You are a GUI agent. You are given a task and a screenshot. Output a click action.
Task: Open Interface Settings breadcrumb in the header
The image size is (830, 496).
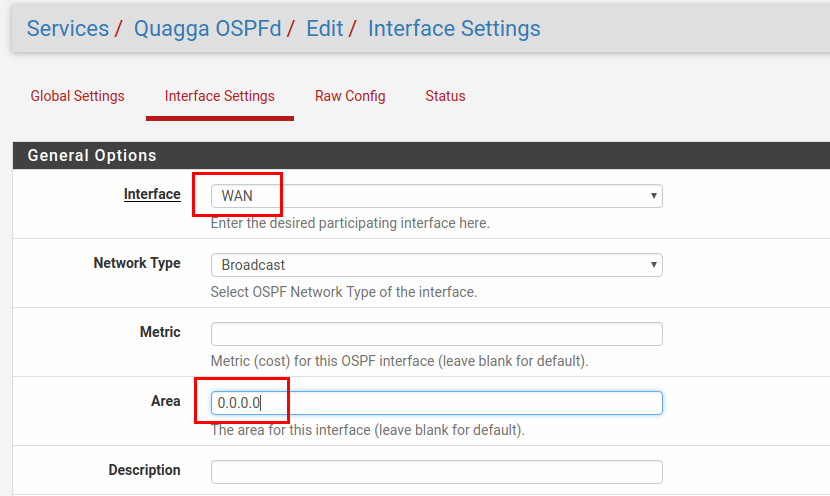[454, 29]
